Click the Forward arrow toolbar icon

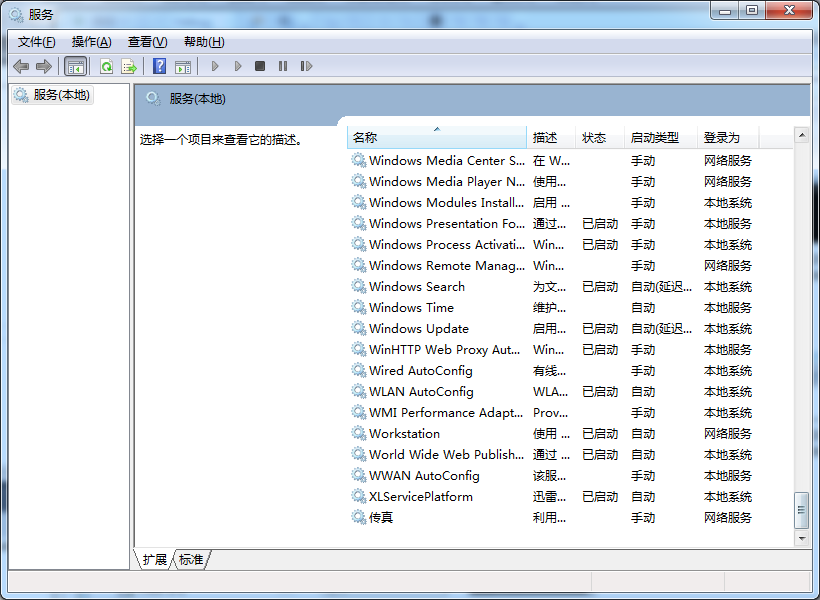coord(44,66)
